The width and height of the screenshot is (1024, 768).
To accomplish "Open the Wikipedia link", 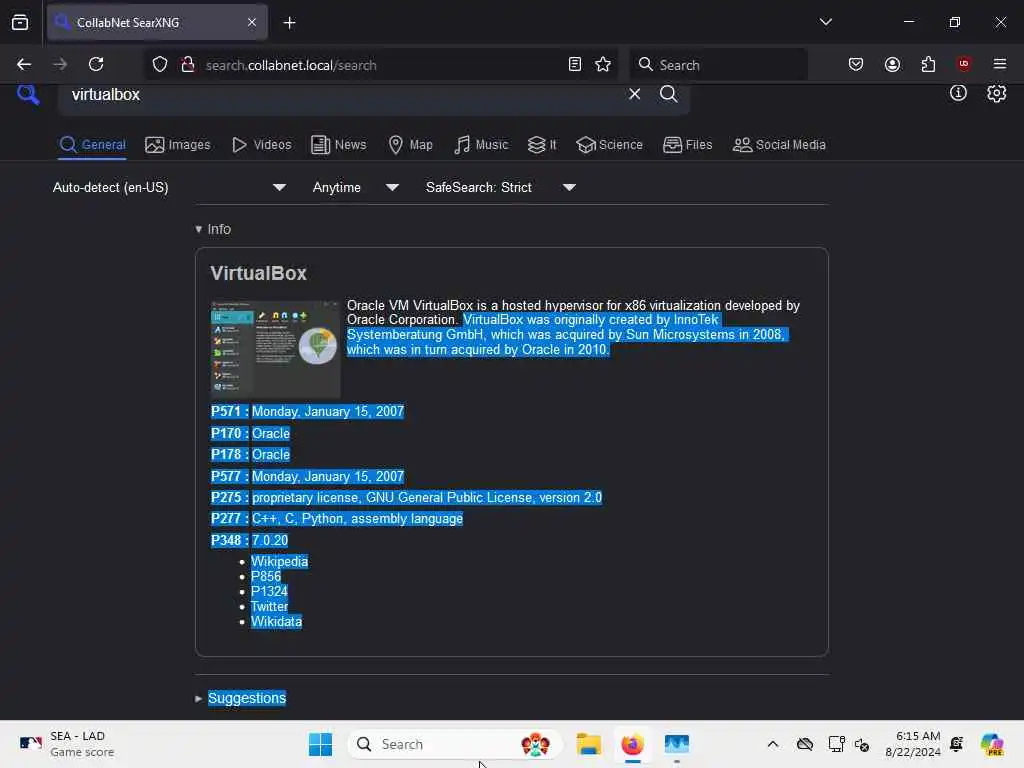I will pyautogui.click(x=280, y=562).
